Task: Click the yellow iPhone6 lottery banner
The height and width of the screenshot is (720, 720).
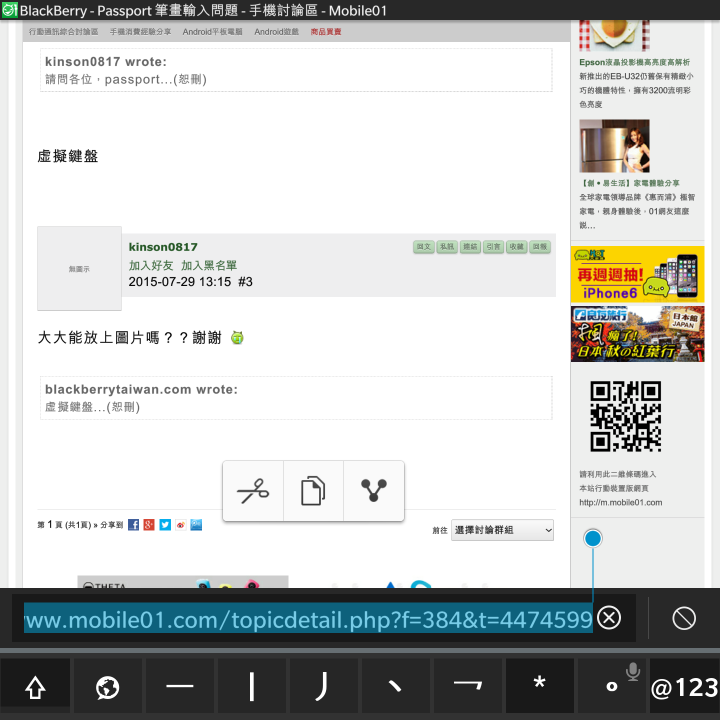Action: tap(637, 274)
